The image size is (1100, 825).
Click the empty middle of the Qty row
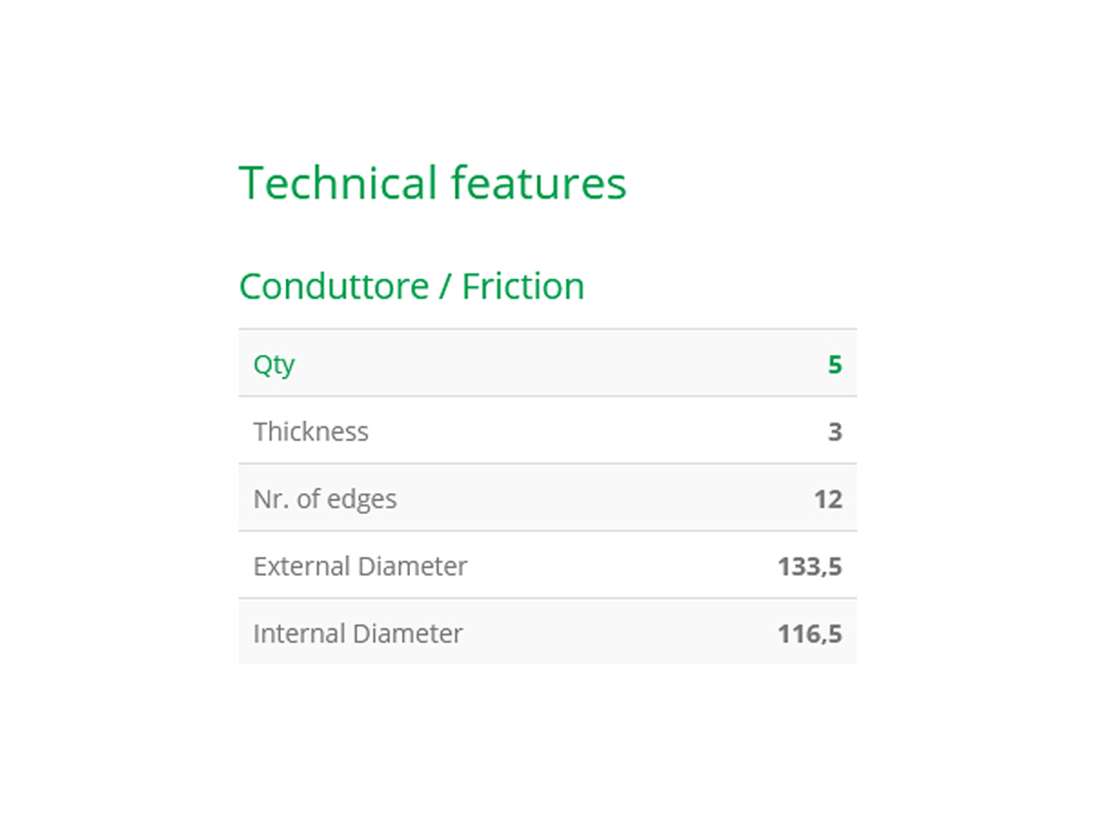coord(548,364)
